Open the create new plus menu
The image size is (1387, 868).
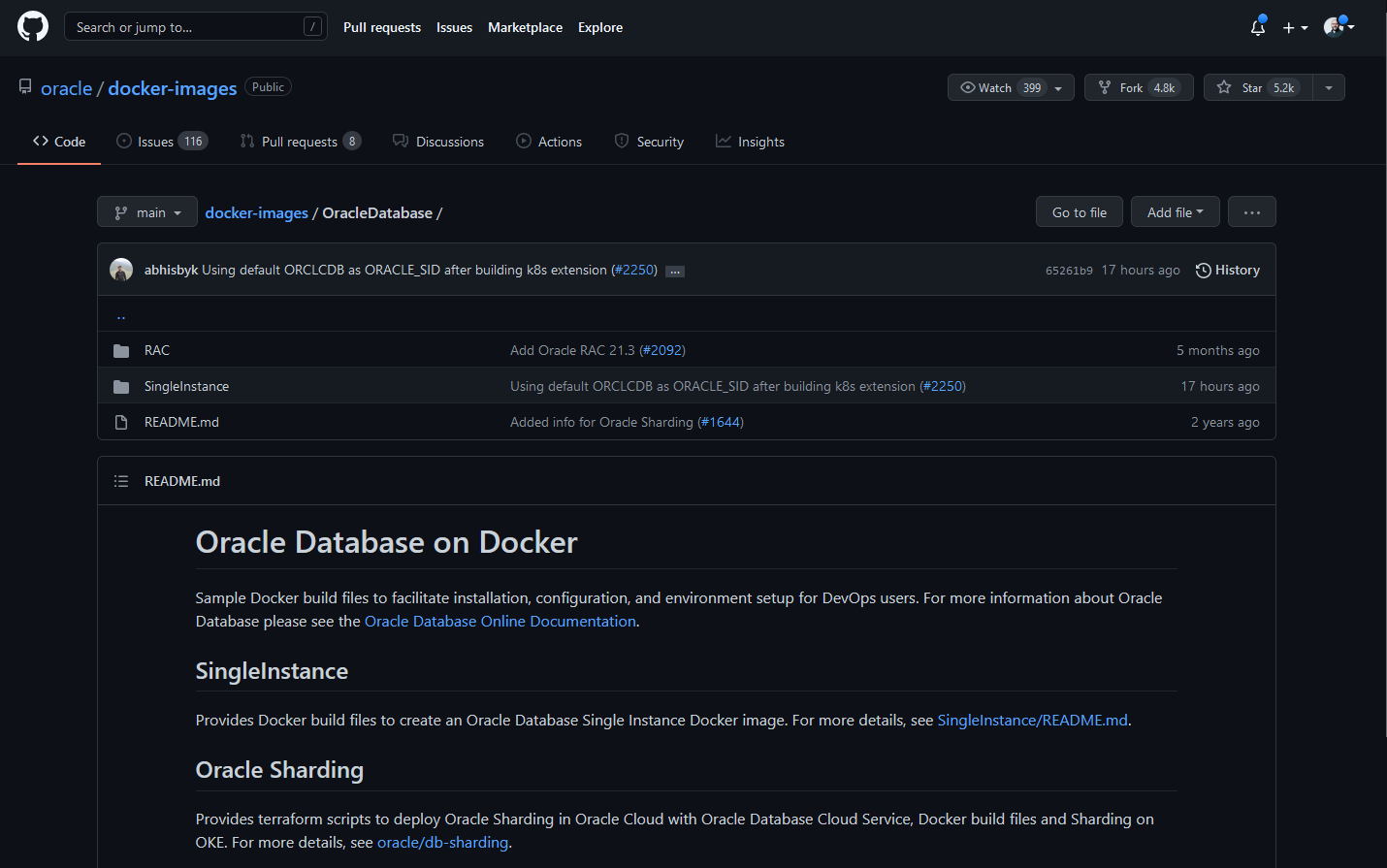pos(1295,27)
